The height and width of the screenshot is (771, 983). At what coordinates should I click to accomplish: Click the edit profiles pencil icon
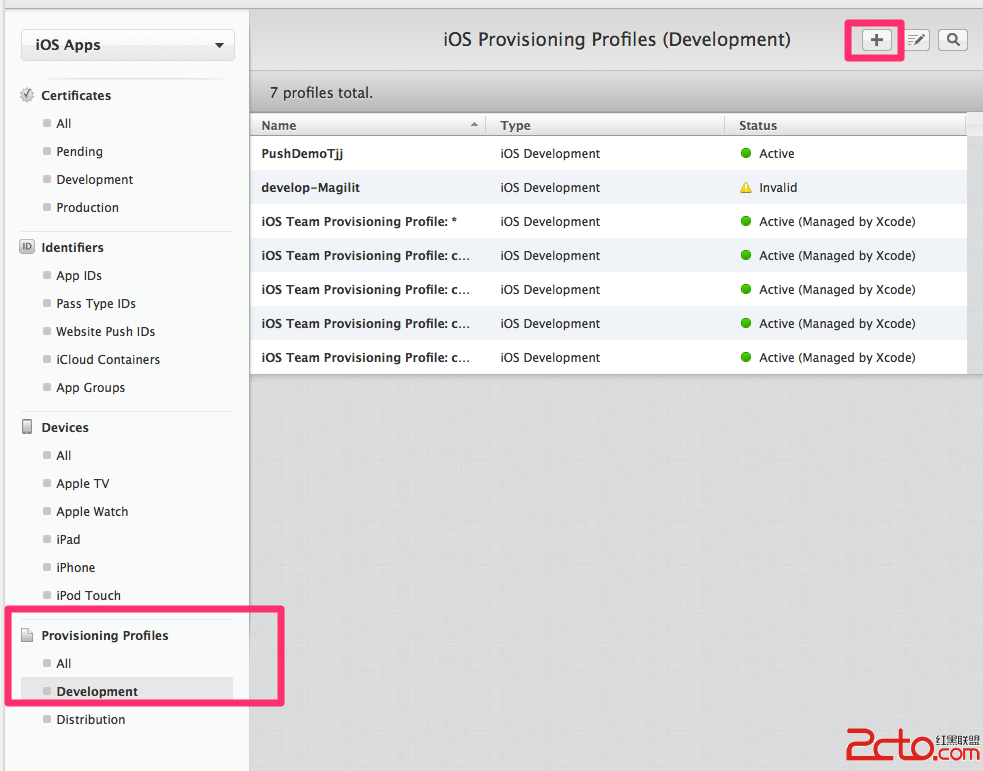[x=917, y=40]
